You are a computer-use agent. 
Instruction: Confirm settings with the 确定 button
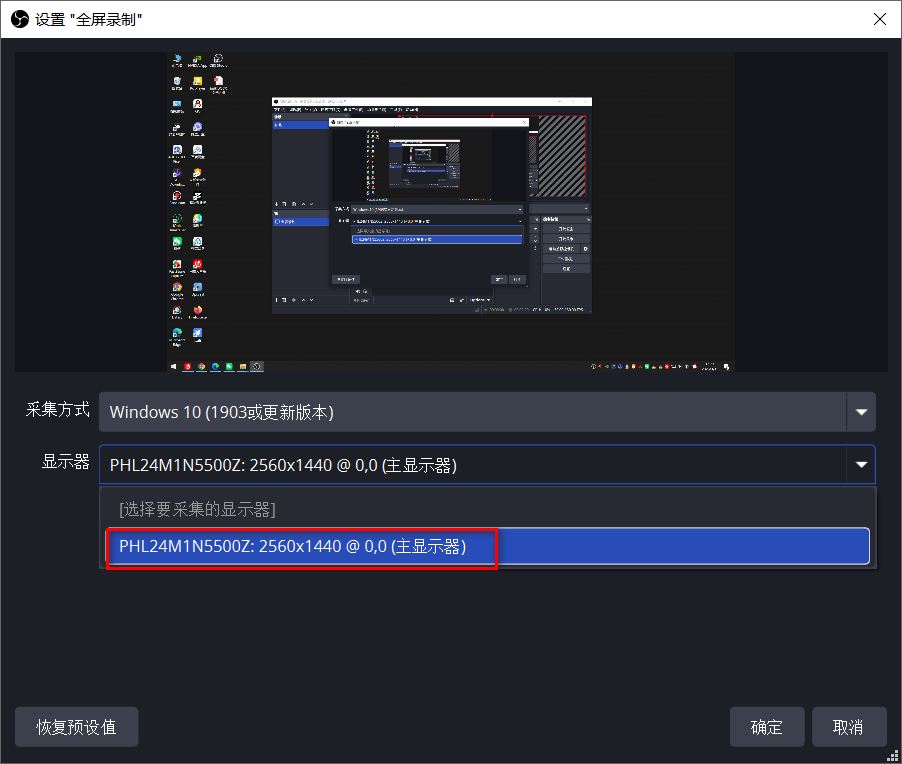(x=767, y=727)
